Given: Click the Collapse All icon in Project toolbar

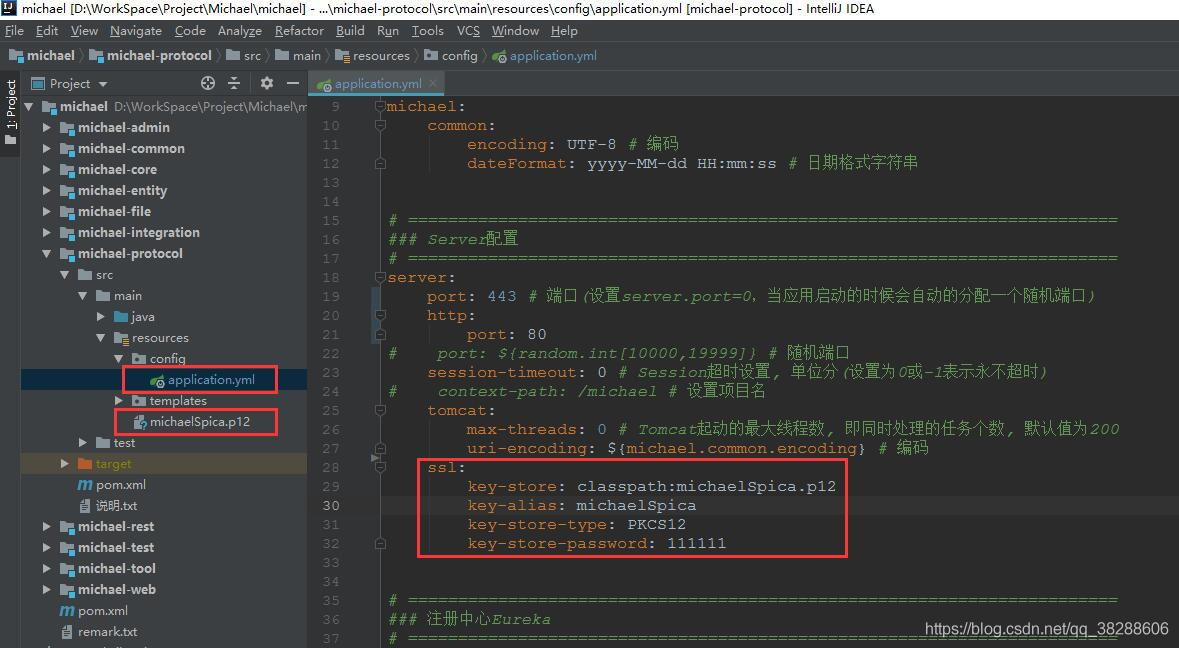Looking at the screenshot, I should (x=233, y=83).
